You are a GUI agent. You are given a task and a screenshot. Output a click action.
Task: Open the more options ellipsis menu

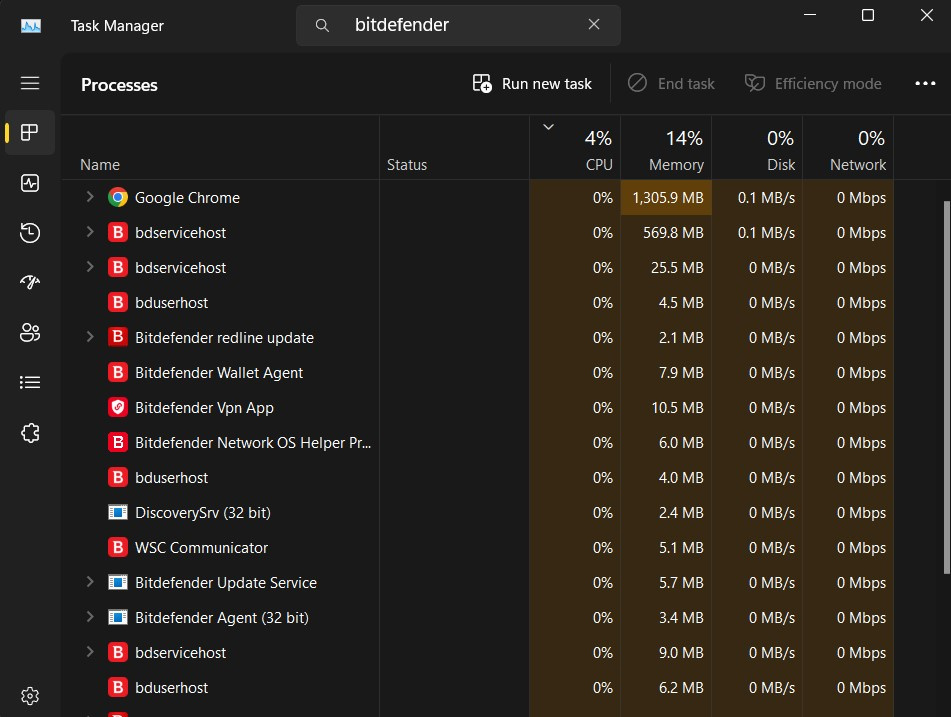tap(925, 83)
